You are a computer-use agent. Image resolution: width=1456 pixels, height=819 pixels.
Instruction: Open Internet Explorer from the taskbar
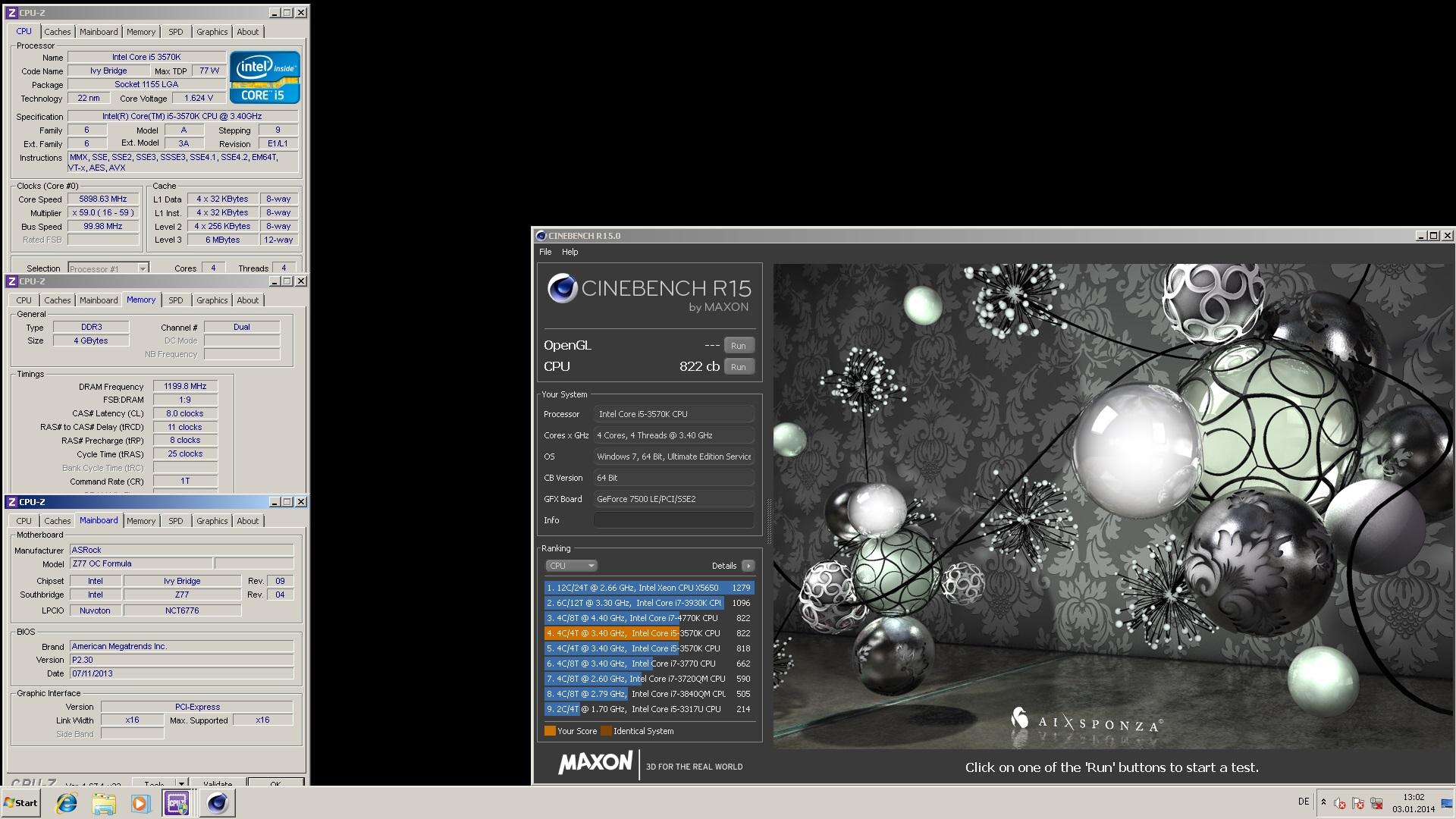pyautogui.click(x=67, y=803)
